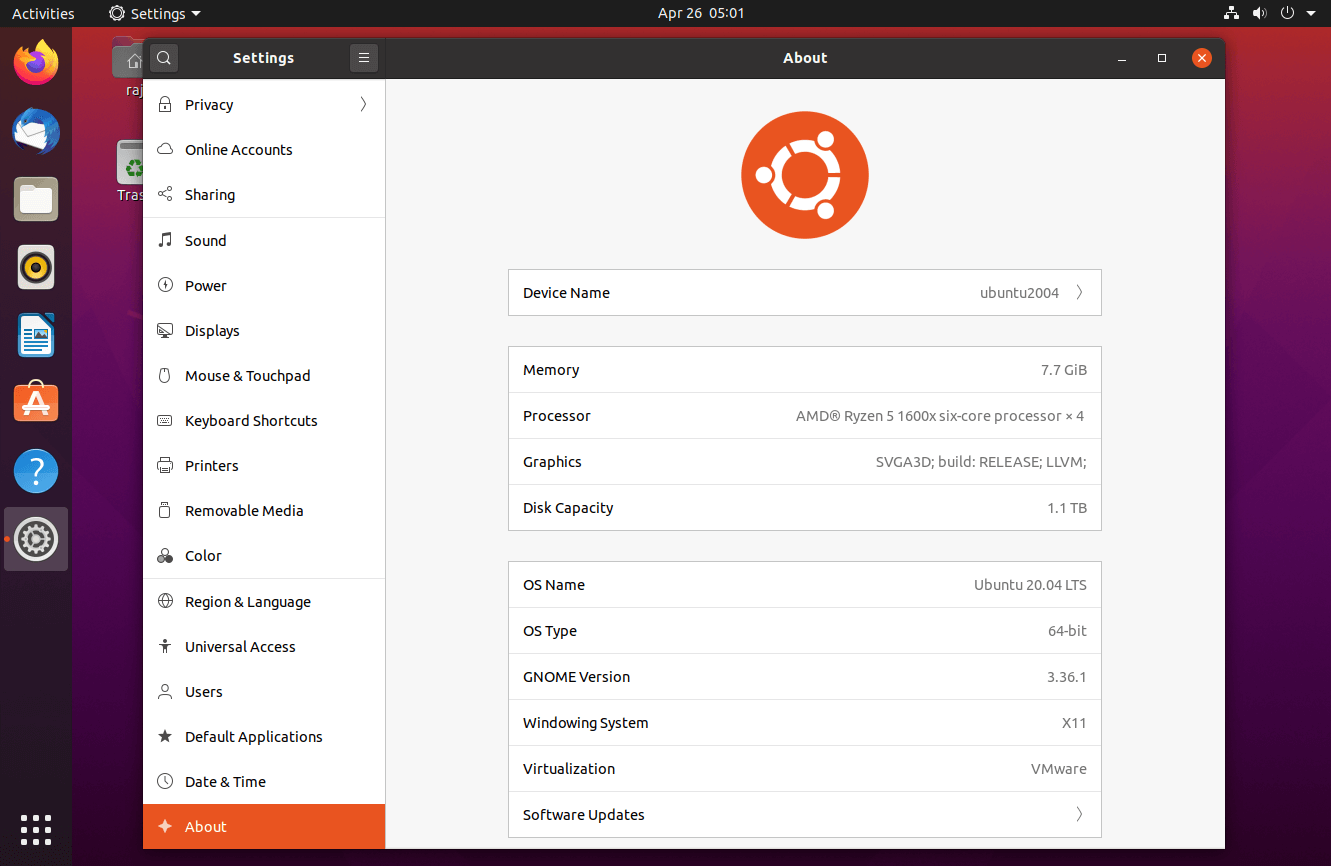Click the Sound music note icon
1331x866 pixels.
[165, 240]
